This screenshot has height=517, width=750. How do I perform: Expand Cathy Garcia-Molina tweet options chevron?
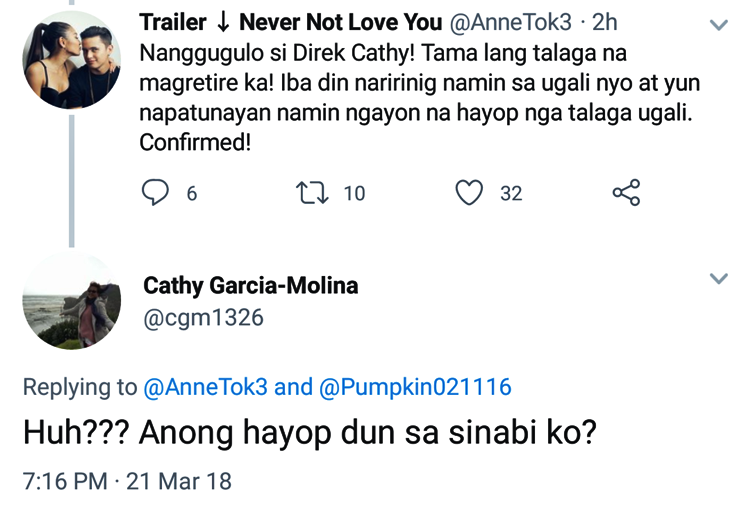[718, 279]
